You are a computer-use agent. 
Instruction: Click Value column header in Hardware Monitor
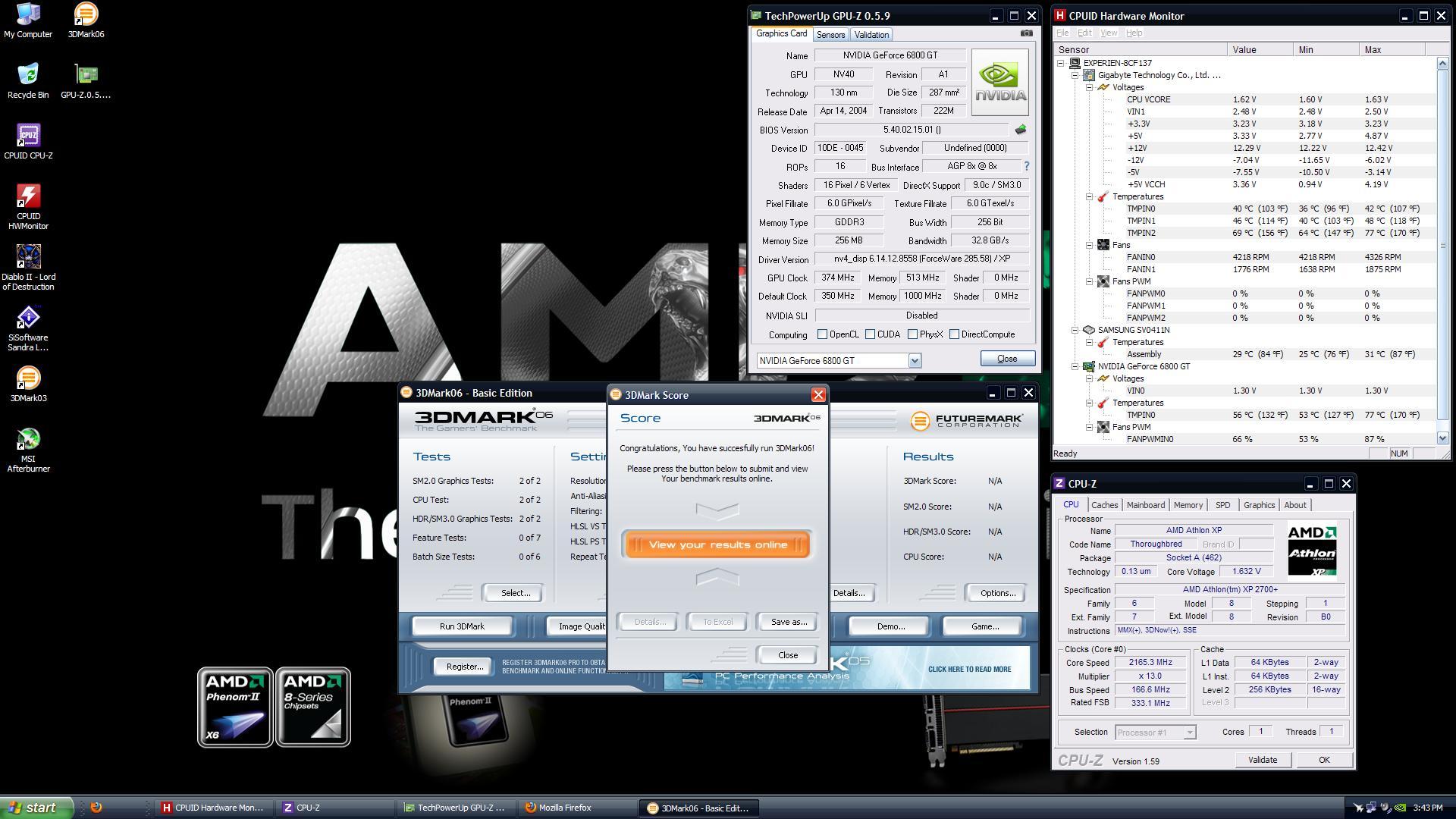pyautogui.click(x=1260, y=50)
